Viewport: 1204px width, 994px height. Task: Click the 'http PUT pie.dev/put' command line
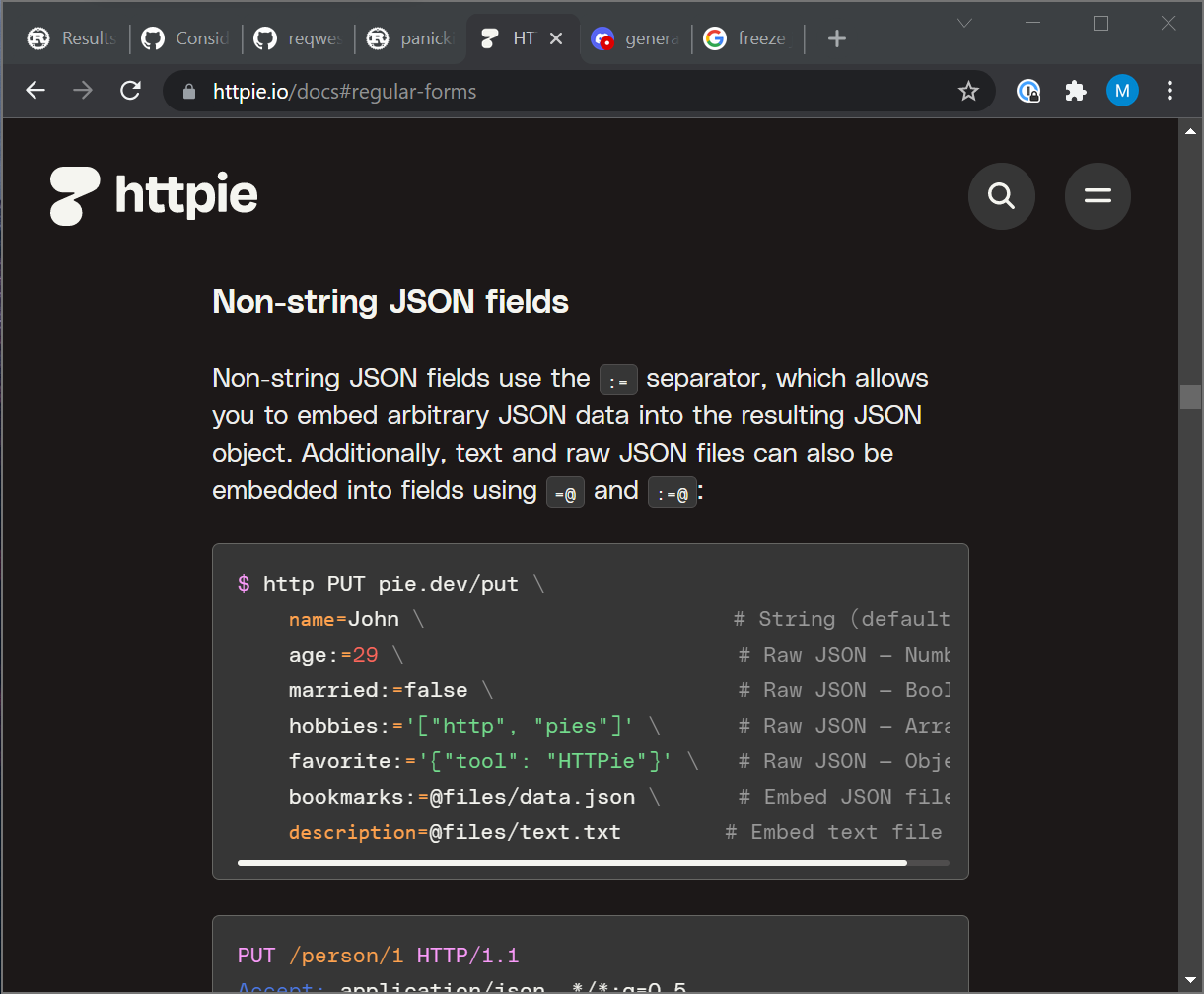pos(391,584)
